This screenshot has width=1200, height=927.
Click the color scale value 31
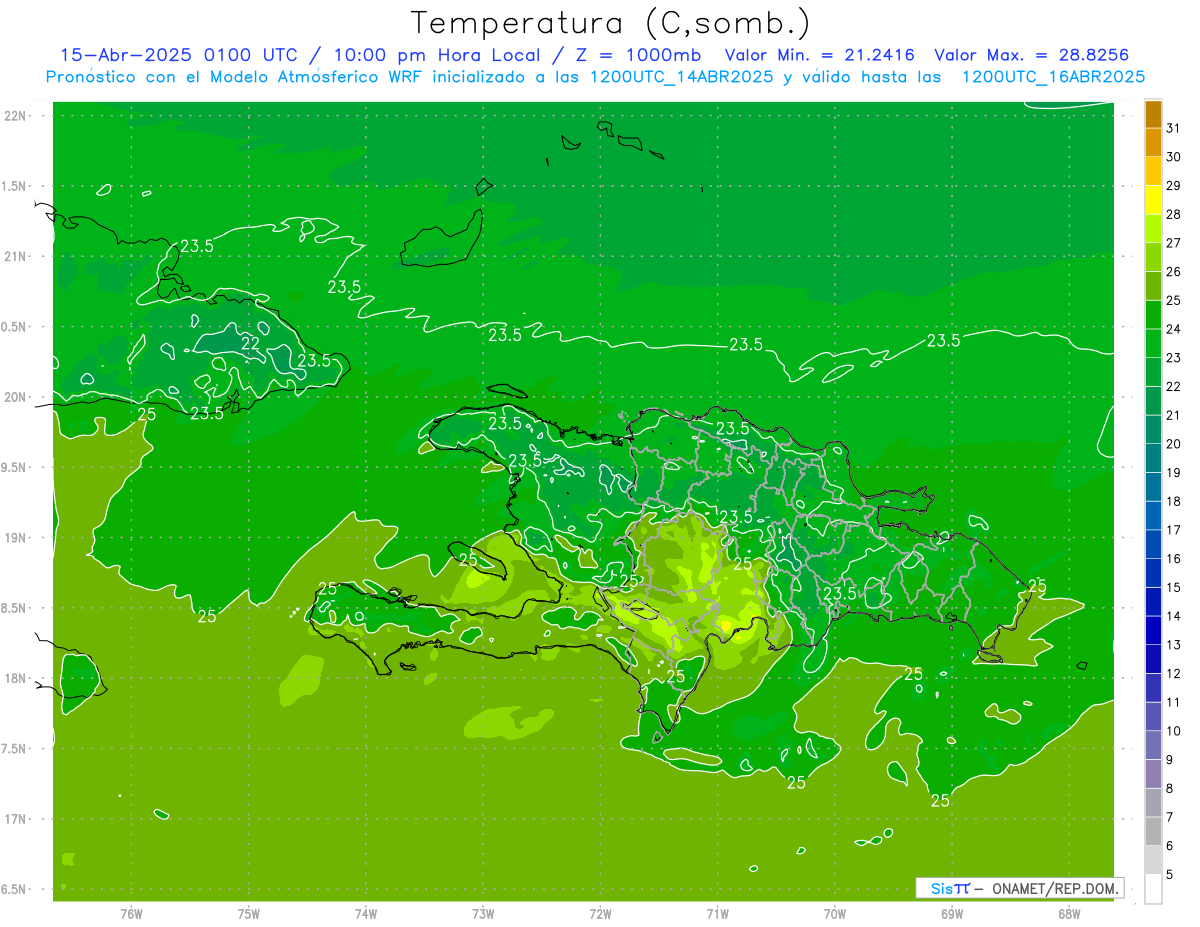1174,128
